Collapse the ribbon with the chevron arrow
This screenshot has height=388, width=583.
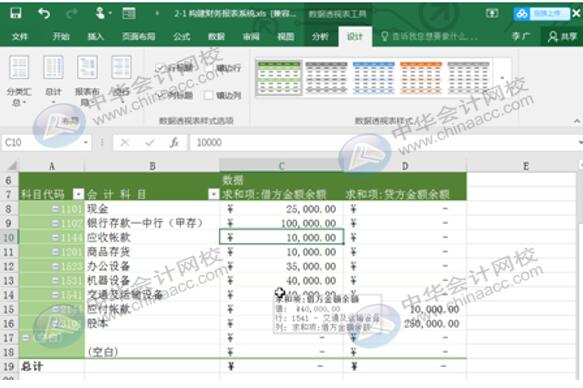577,121
